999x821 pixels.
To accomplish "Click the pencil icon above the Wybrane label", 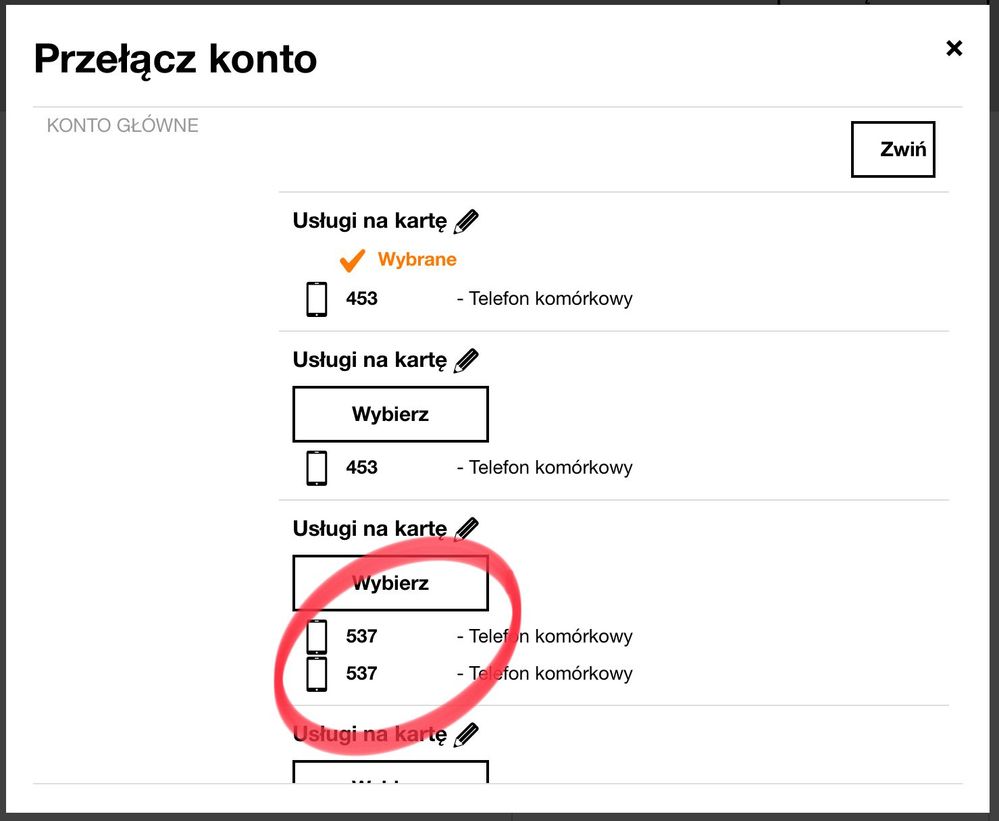I will [x=466, y=221].
